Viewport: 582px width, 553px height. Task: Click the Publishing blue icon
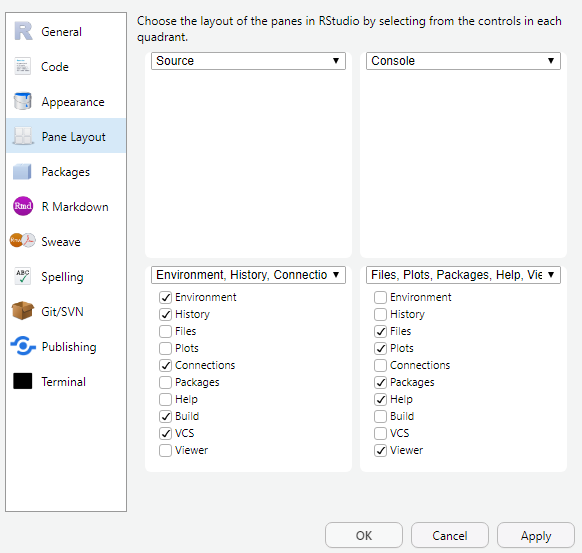click(23, 346)
